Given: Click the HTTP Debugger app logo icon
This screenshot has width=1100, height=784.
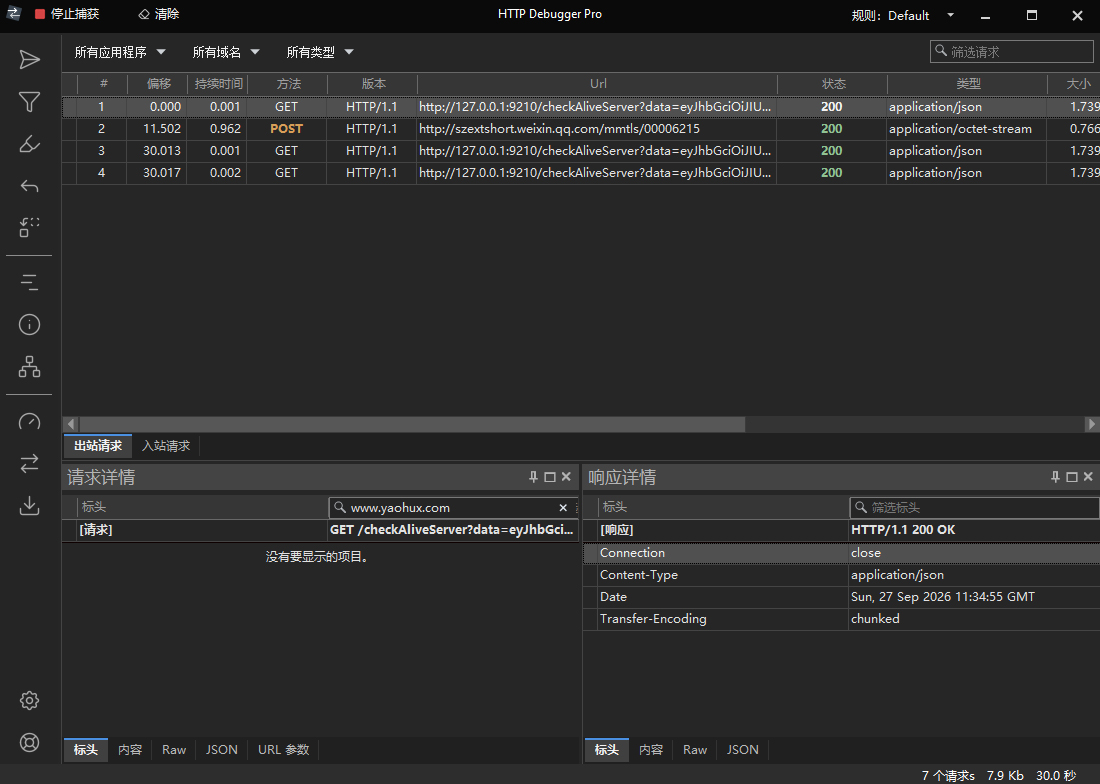Looking at the screenshot, I should click(x=13, y=13).
